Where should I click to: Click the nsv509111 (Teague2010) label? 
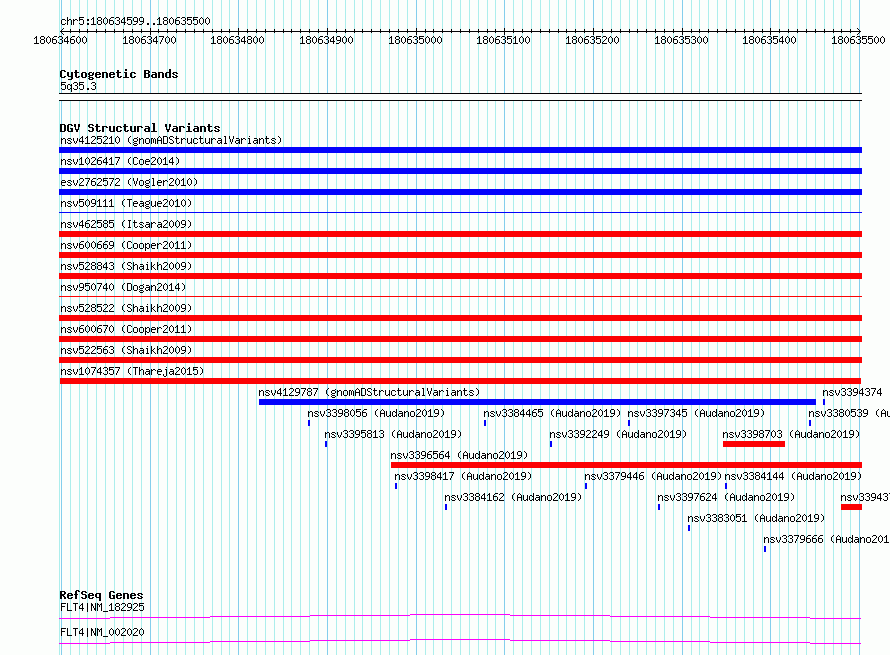coord(126,203)
